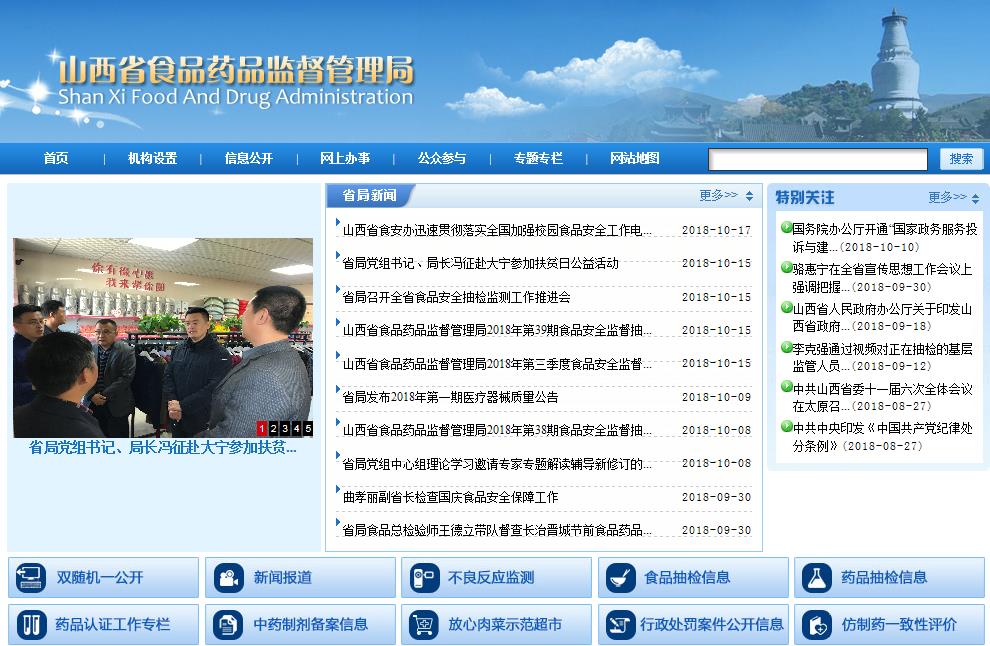Screen dimensions: 990x646
Task: Open the 网上办事 navigation menu
Action: 345,159
